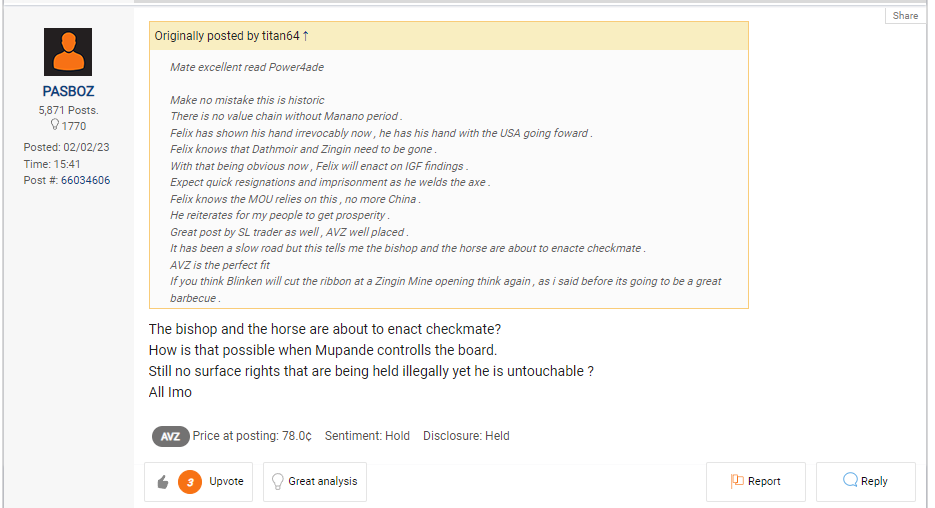This screenshot has height=508, width=935.
Task: Click the lightbulb icon beside 1770
Action: (x=55, y=126)
